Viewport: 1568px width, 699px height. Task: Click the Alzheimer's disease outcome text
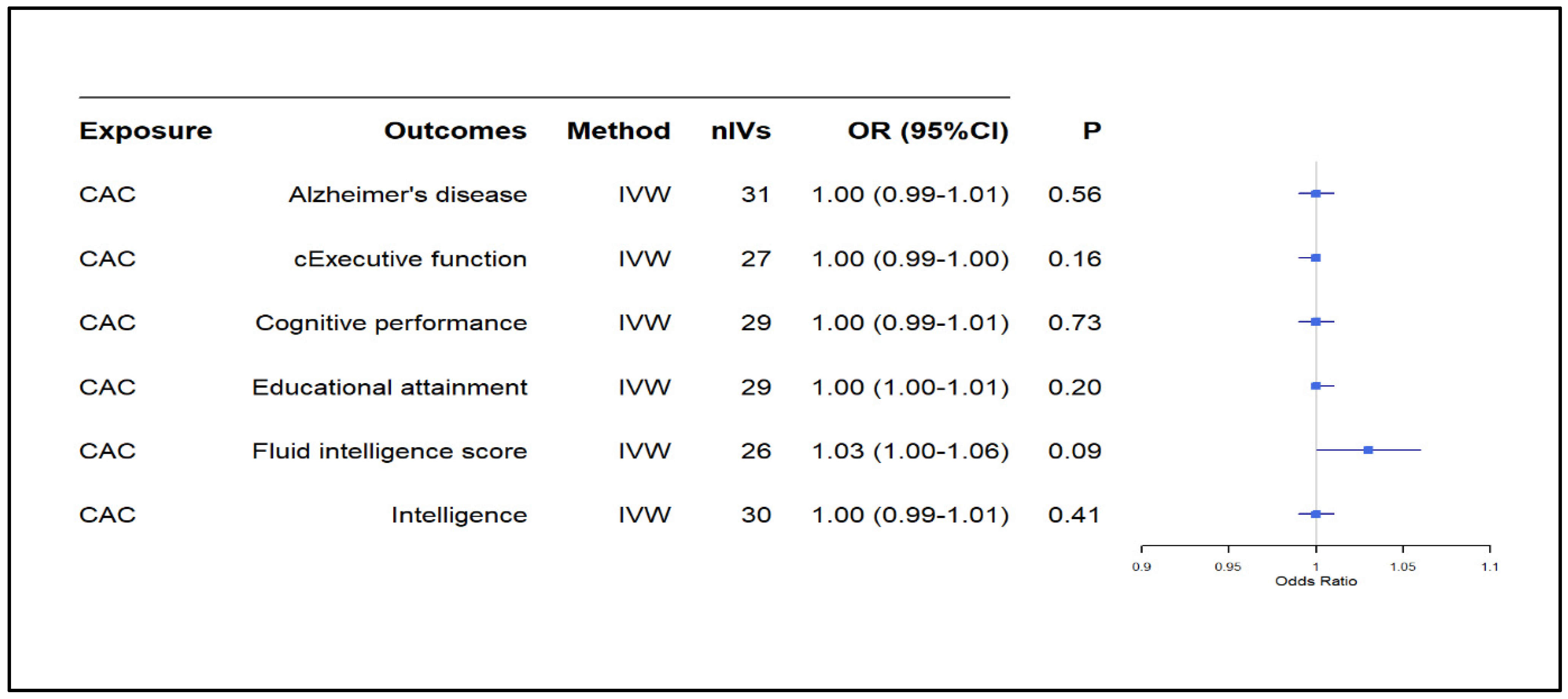point(407,195)
